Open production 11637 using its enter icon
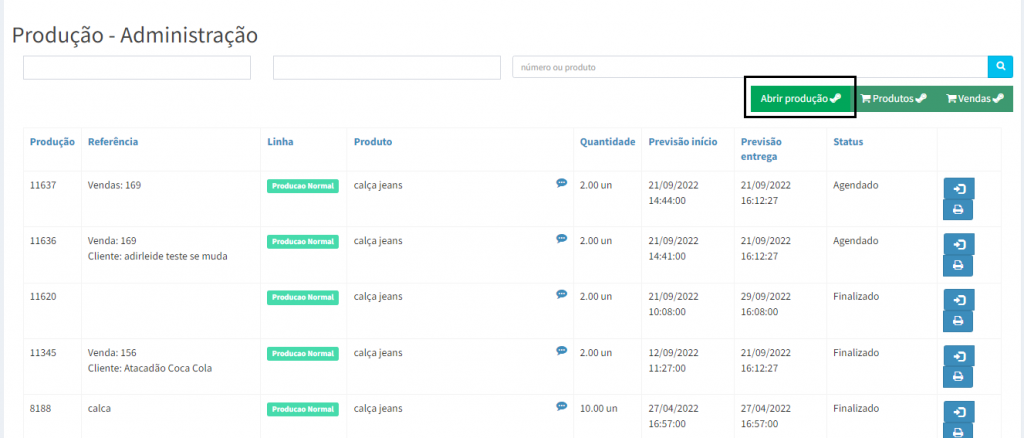The width and height of the screenshot is (1024, 438). (x=958, y=189)
